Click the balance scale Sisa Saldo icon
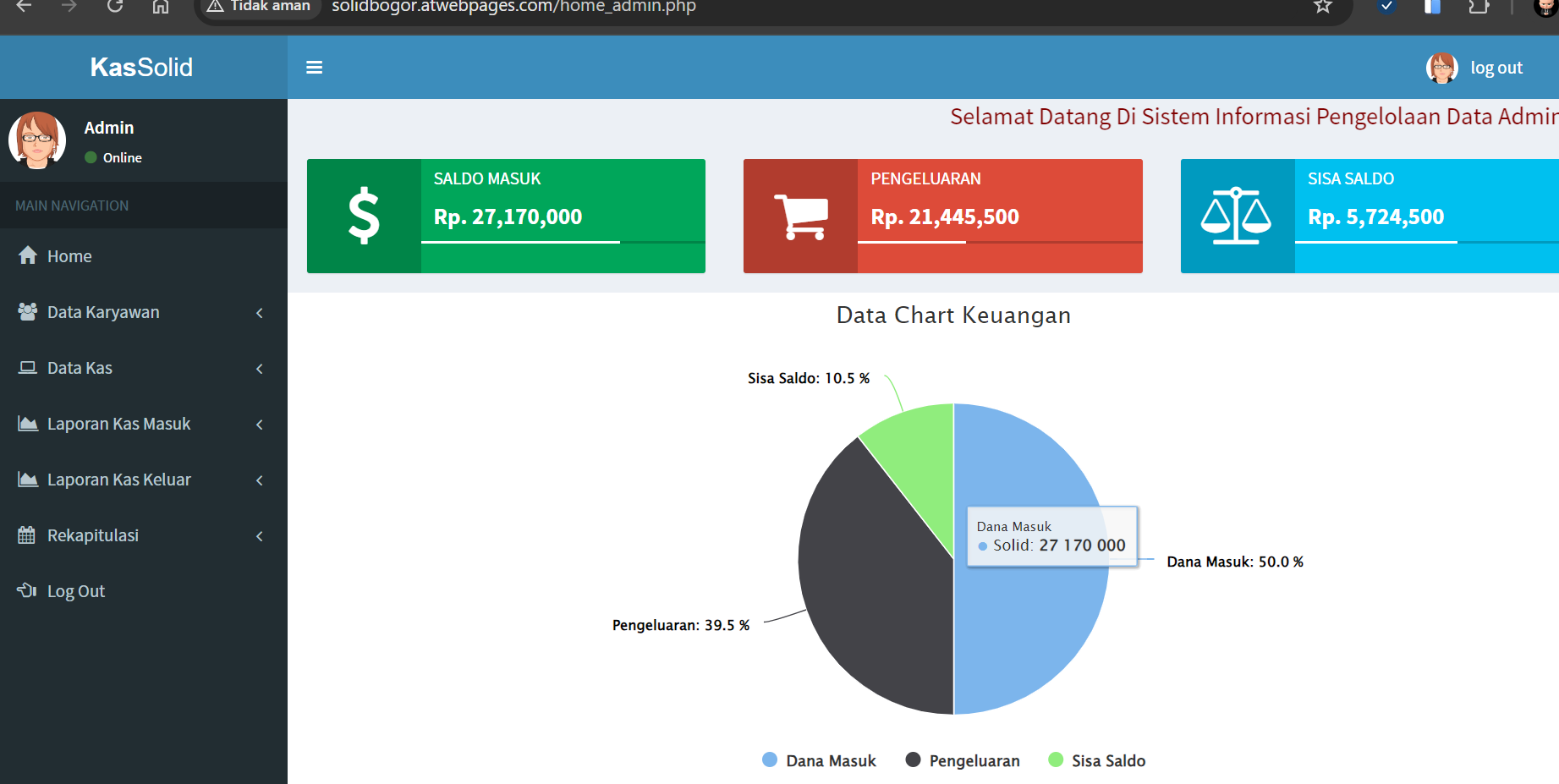The width and height of the screenshot is (1559, 784). pyautogui.click(x=1237, y=217)
